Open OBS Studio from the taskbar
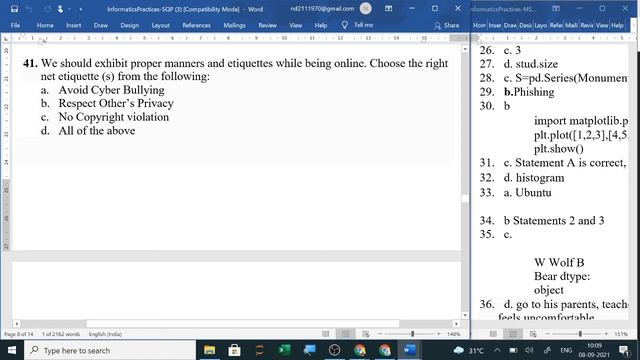 coord(334,350)
